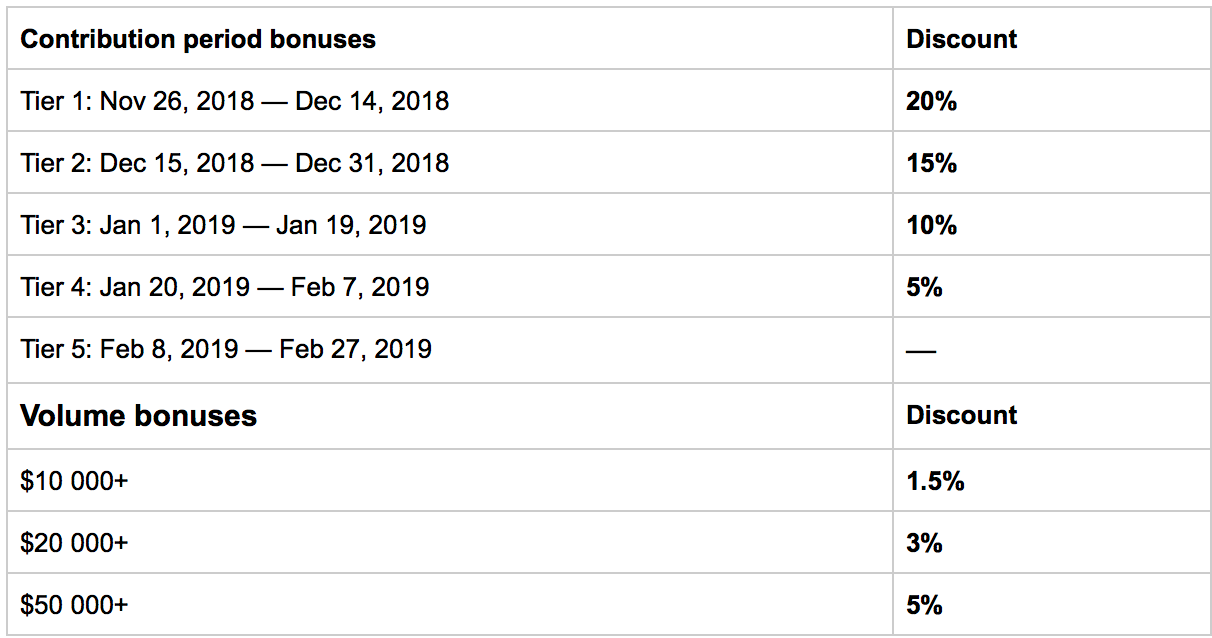
Task: Select the 15% discount cell
Action: tap(931, 163)
